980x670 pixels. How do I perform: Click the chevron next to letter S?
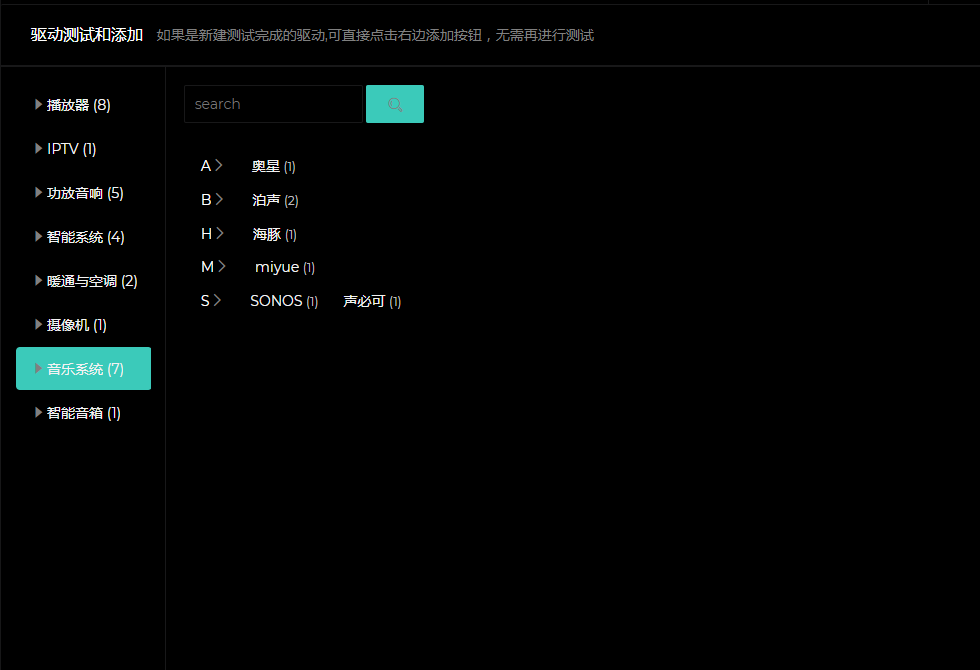pyautogui.click(x=218, y=300)
